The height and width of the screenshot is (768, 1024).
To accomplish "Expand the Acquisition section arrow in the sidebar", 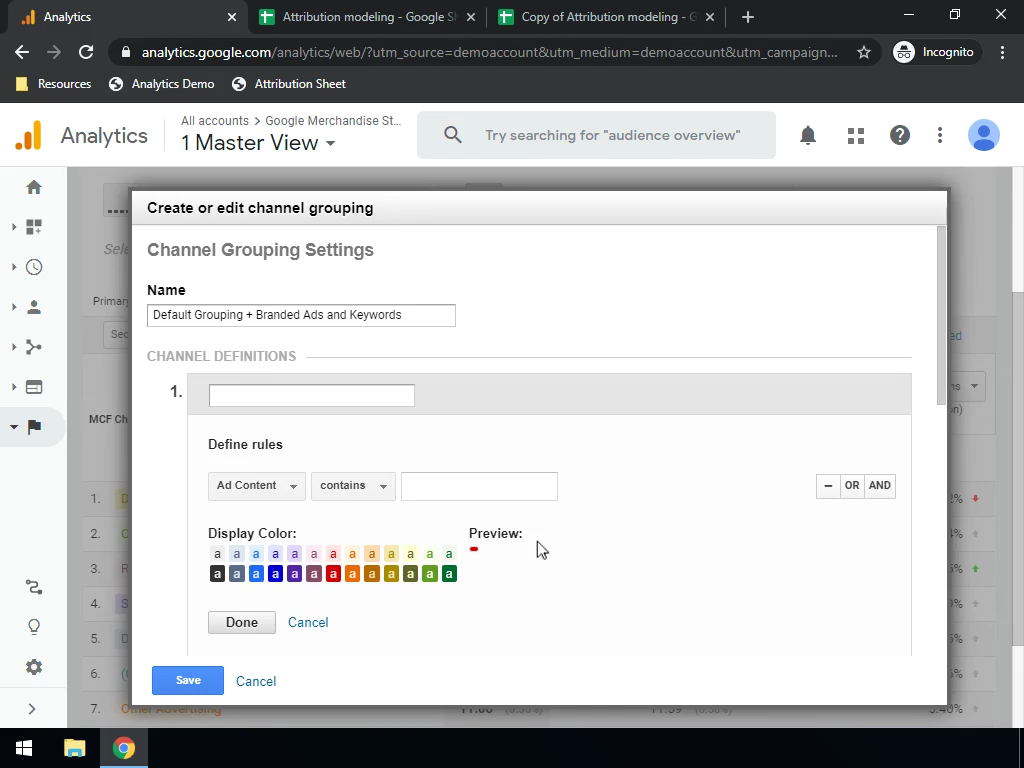I will click(x=14, y=347).
